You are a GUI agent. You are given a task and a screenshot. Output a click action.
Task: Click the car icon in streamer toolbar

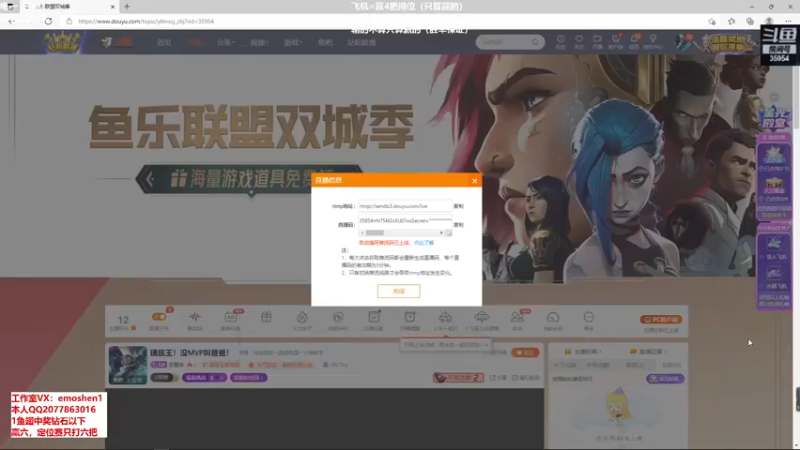click(x=445, y=317)
